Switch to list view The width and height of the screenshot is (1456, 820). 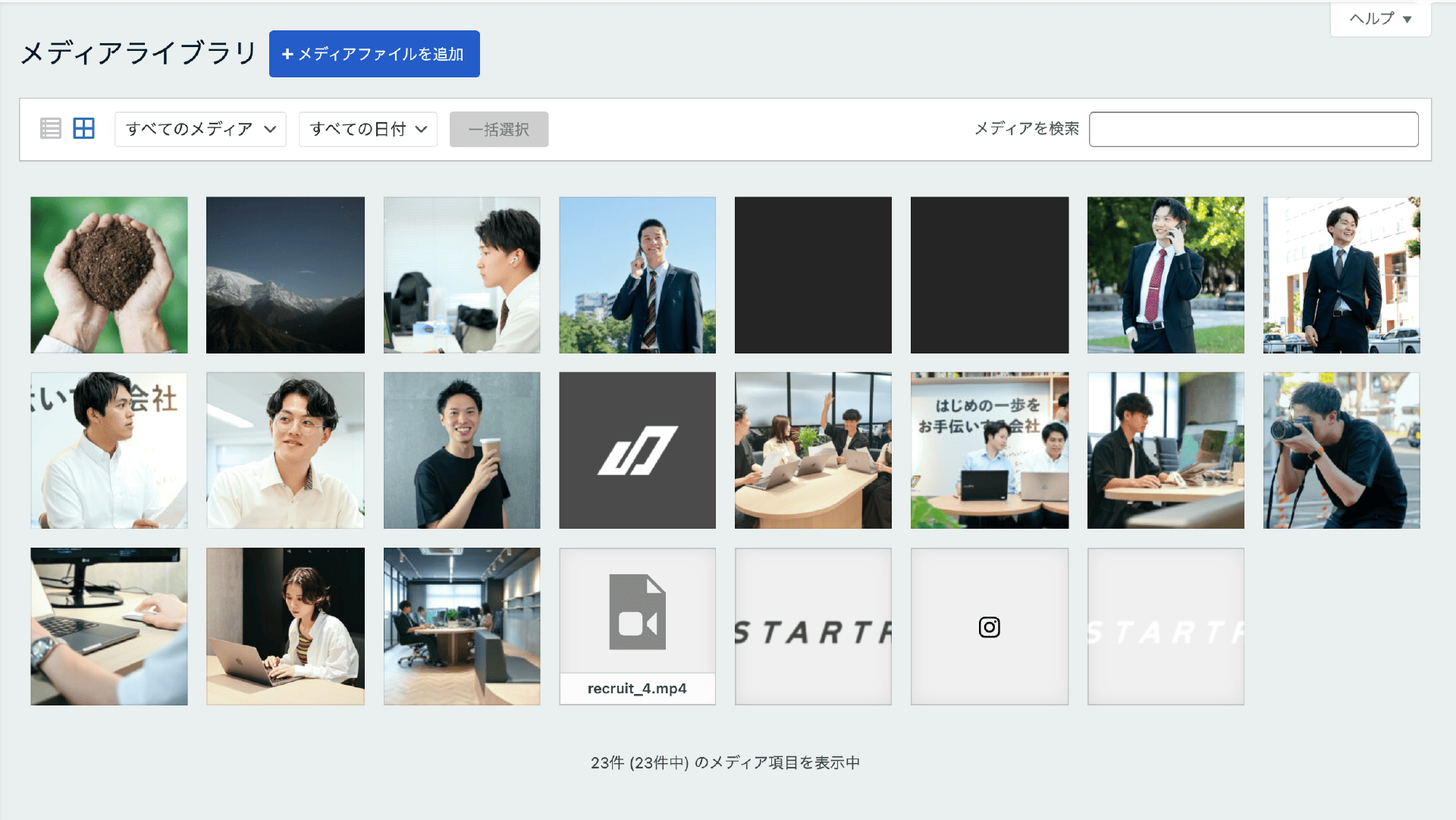(x=51, y=129)
